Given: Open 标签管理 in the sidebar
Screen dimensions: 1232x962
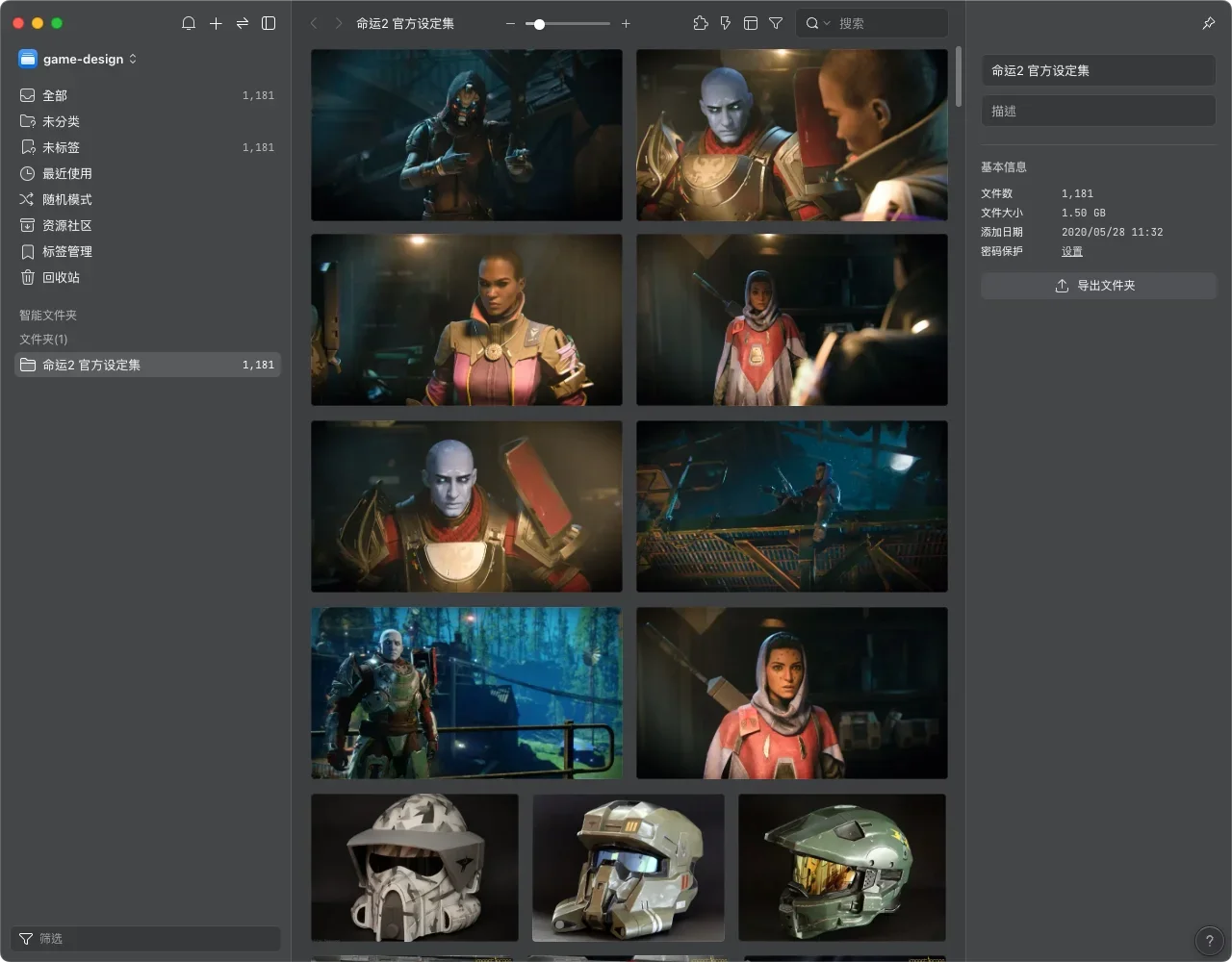Looking at the screenshot, I should [147, 251].
